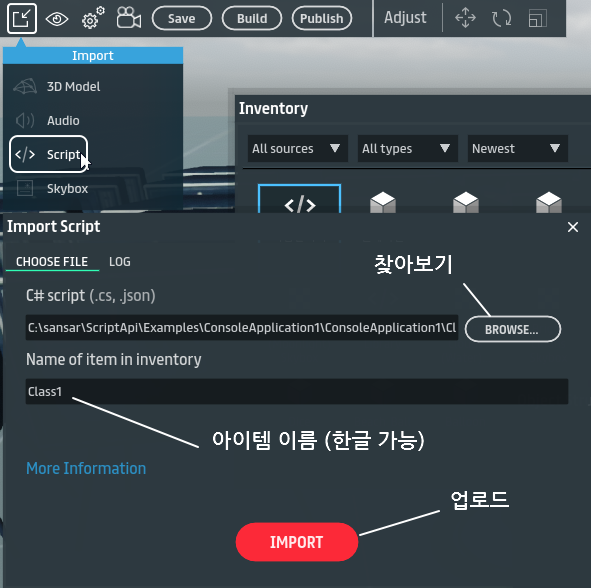Screen dimensions: 591x588
Task: Switch to the CHOOSE FILE tab
Action: click(x=52, y=262)
